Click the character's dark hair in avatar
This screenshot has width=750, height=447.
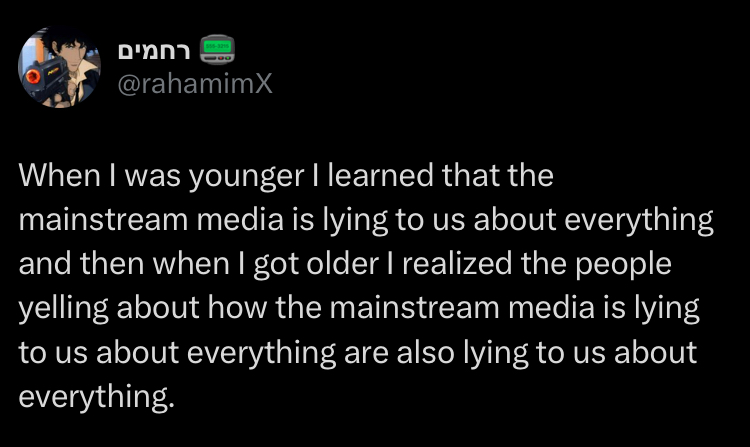pos(63,39)
